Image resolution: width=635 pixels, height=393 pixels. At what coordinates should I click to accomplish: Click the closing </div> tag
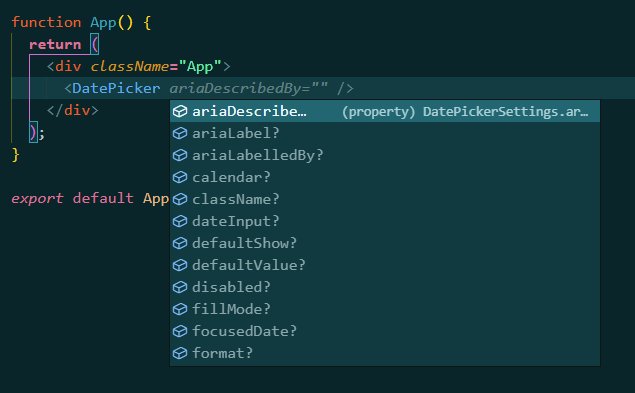point(72,110)
